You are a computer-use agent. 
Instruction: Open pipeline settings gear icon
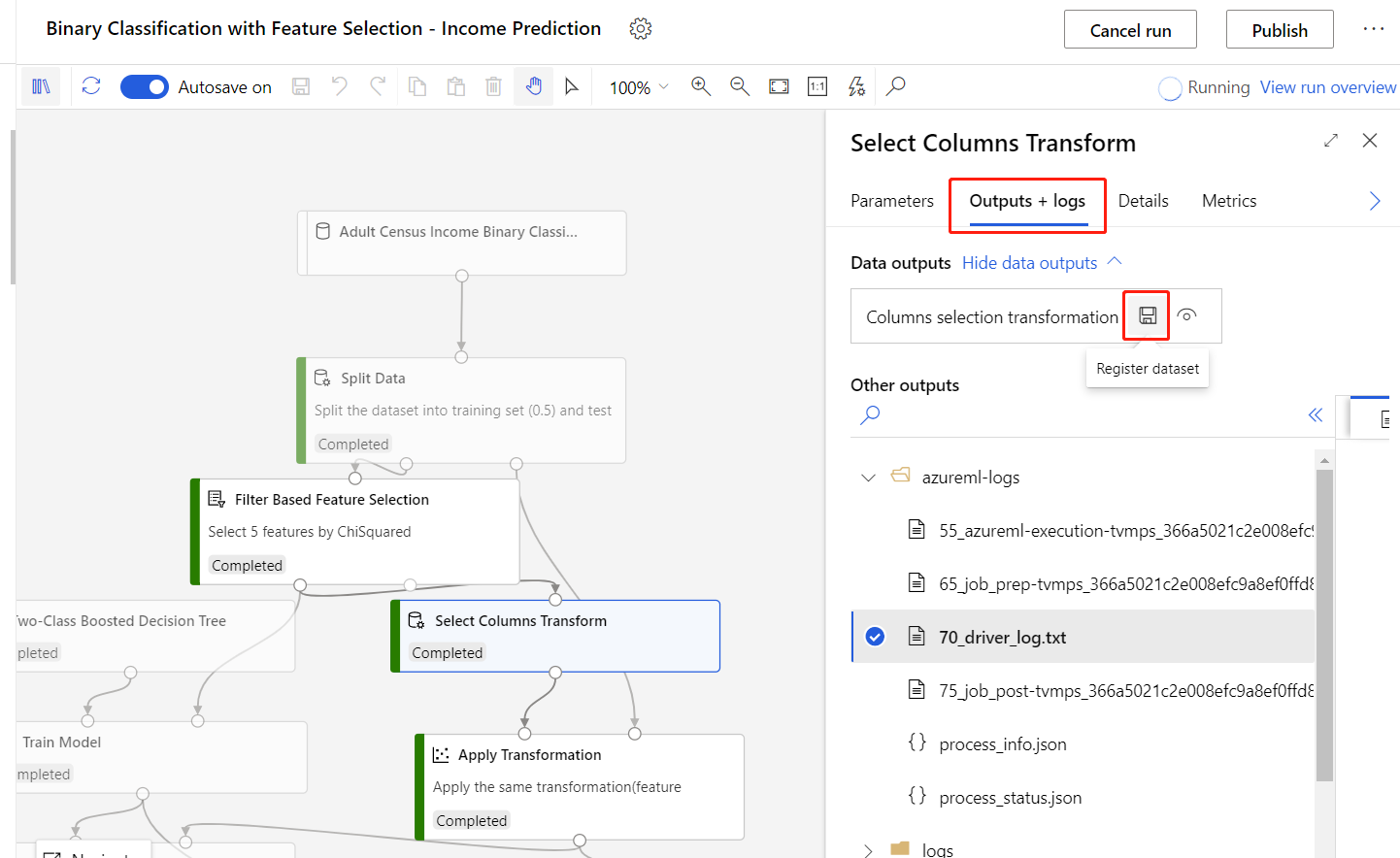[x=640, y=29]
